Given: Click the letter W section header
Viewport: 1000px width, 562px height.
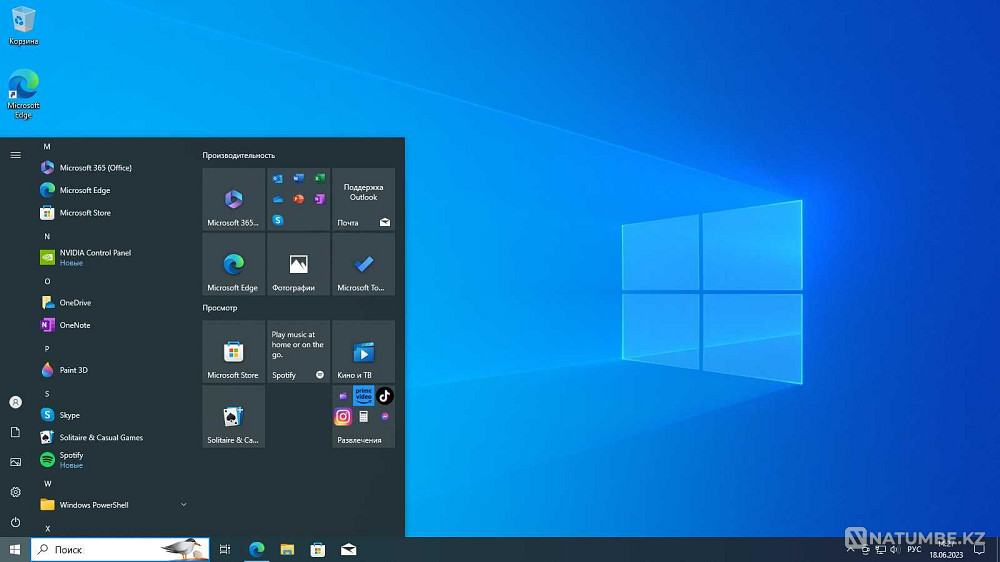Looking at the screenshot, I should [x=47, y=484].
